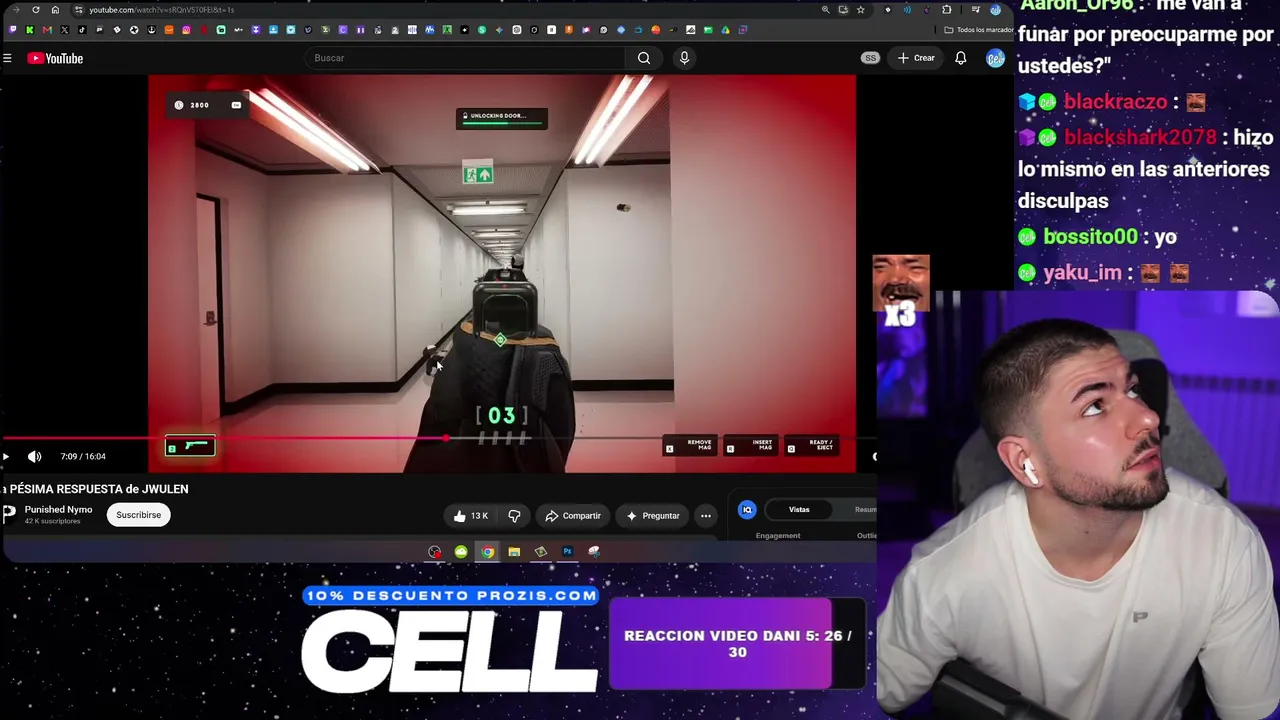This screenshot has height=720, width=1280.
Task: Click the Engagement label in the side panel
Action: point(778,536)
